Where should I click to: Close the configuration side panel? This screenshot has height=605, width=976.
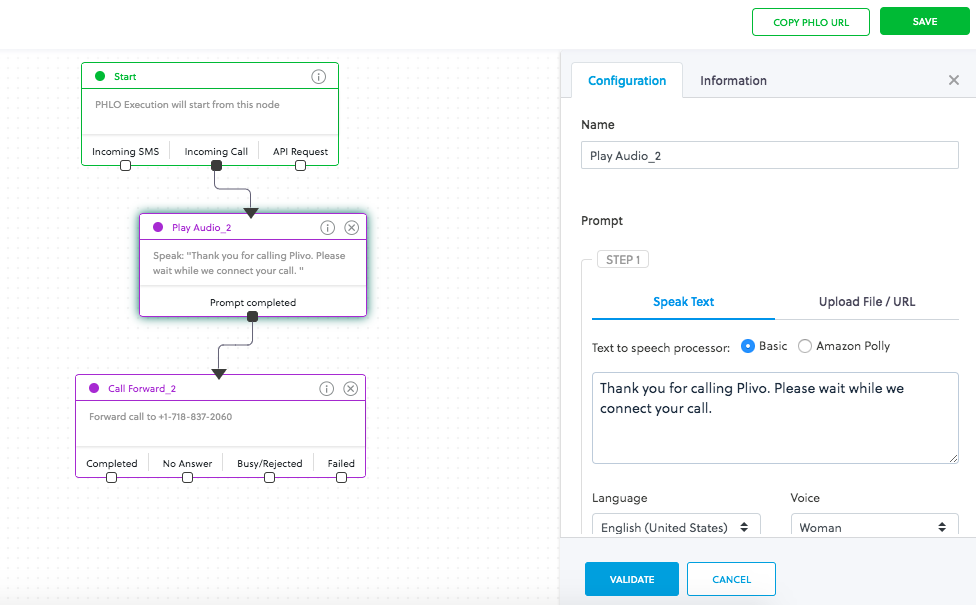(x=953, y=81)
